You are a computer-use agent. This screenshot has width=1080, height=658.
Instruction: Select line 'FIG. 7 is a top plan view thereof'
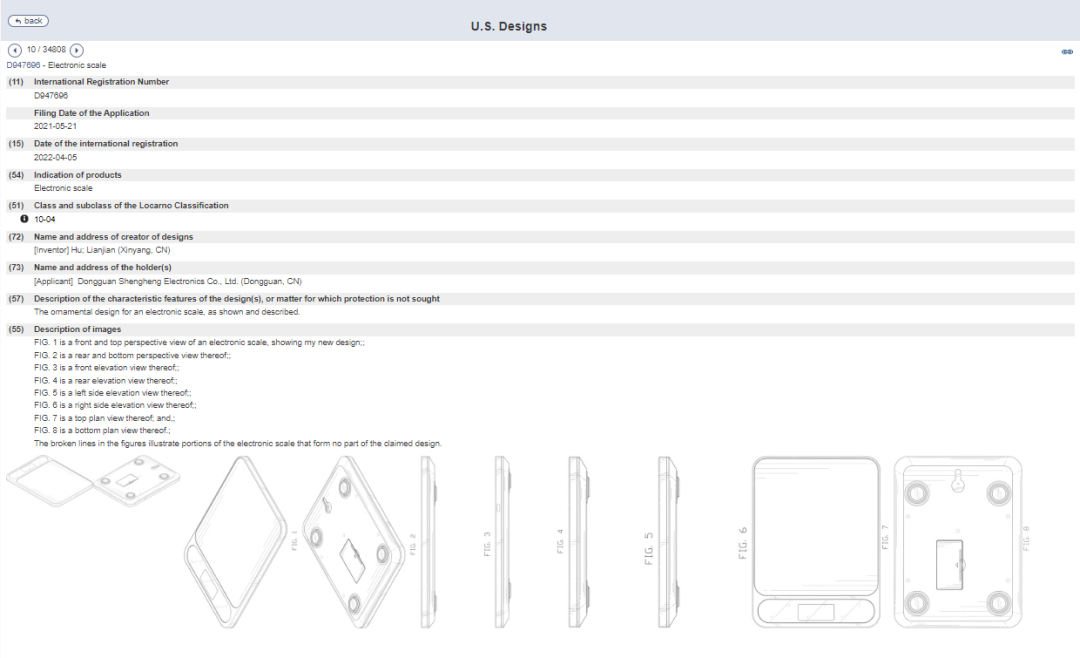coord(104,418)
